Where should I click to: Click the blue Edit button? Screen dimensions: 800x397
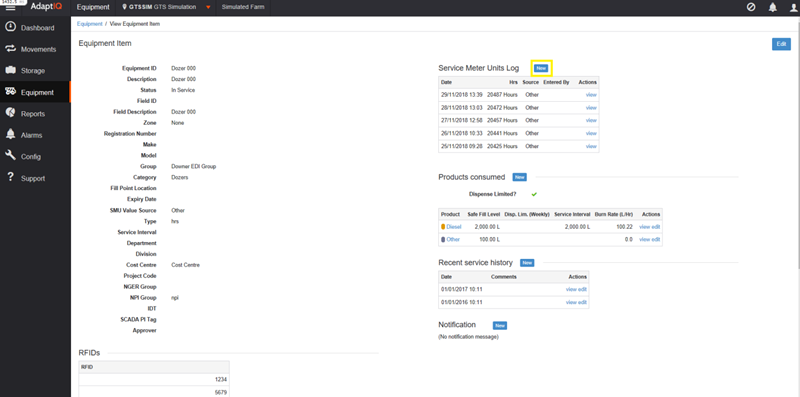tap(781, 44)
